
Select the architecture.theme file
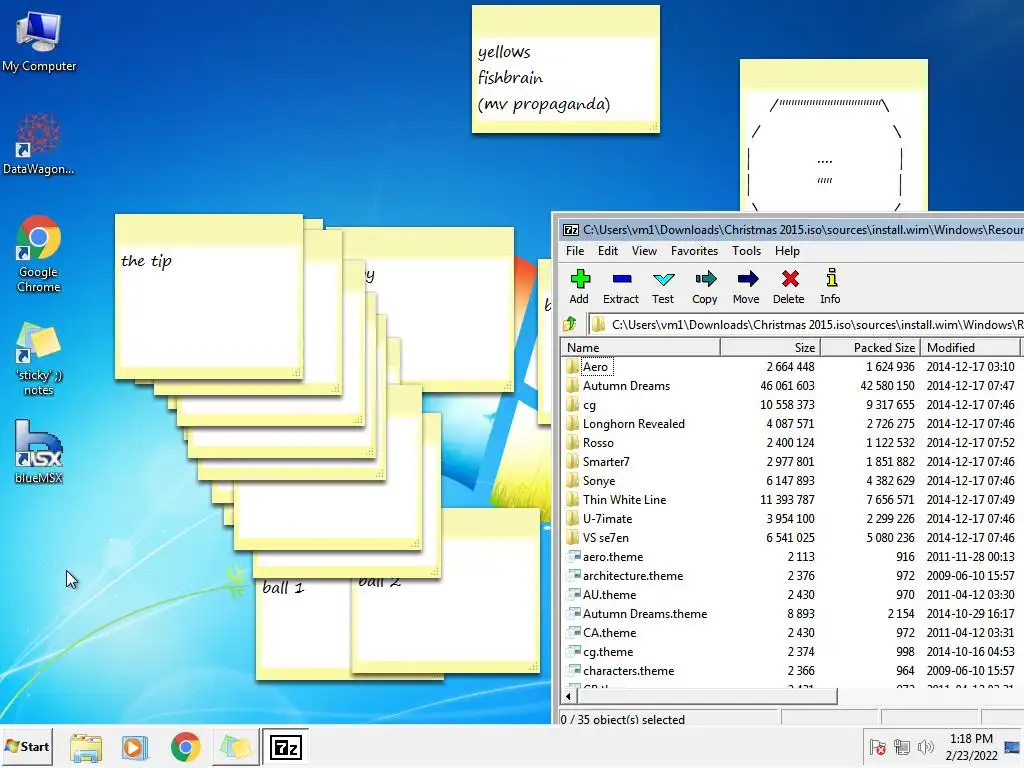pos(792,575)
